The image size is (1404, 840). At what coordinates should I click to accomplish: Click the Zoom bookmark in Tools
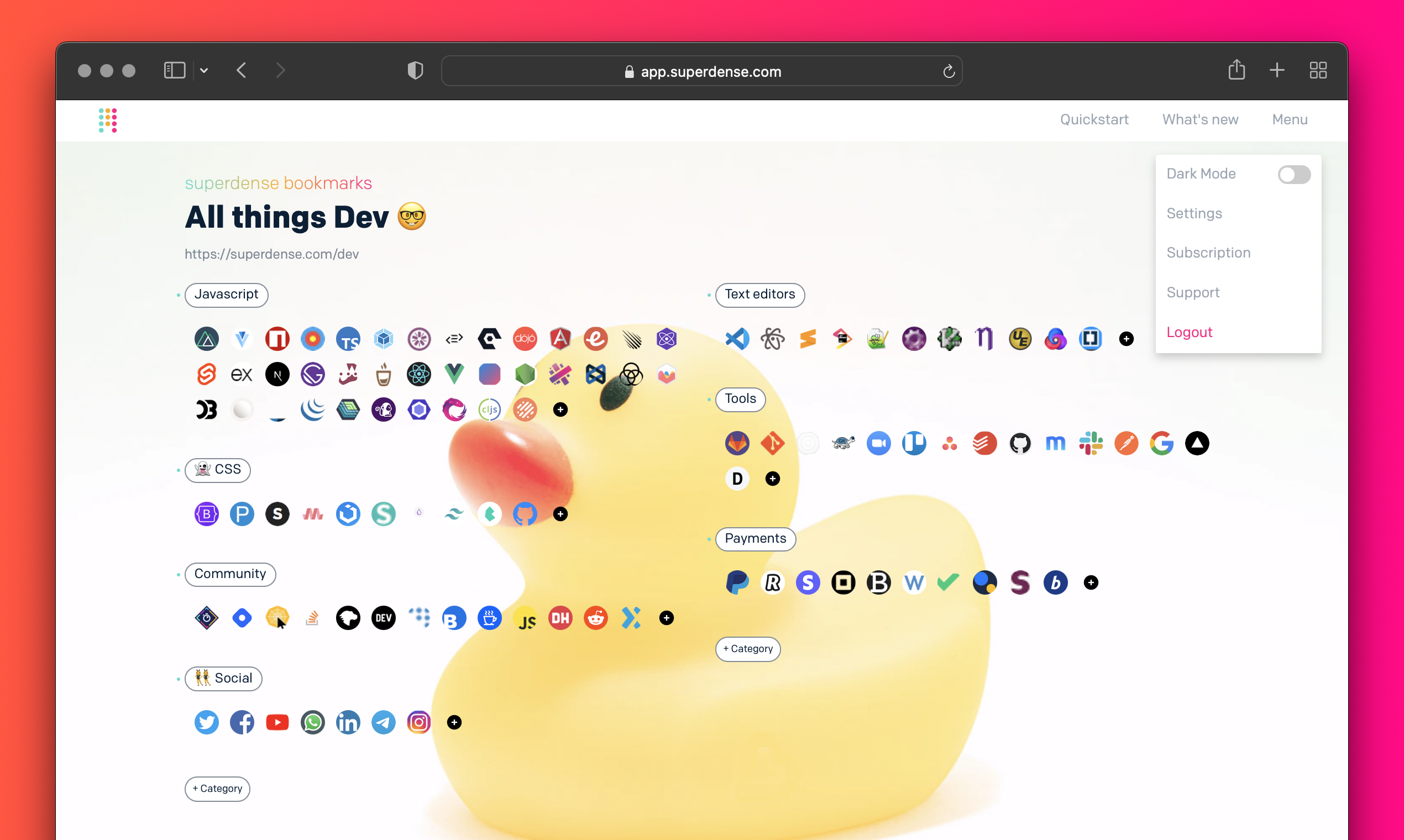click(878, 443)
